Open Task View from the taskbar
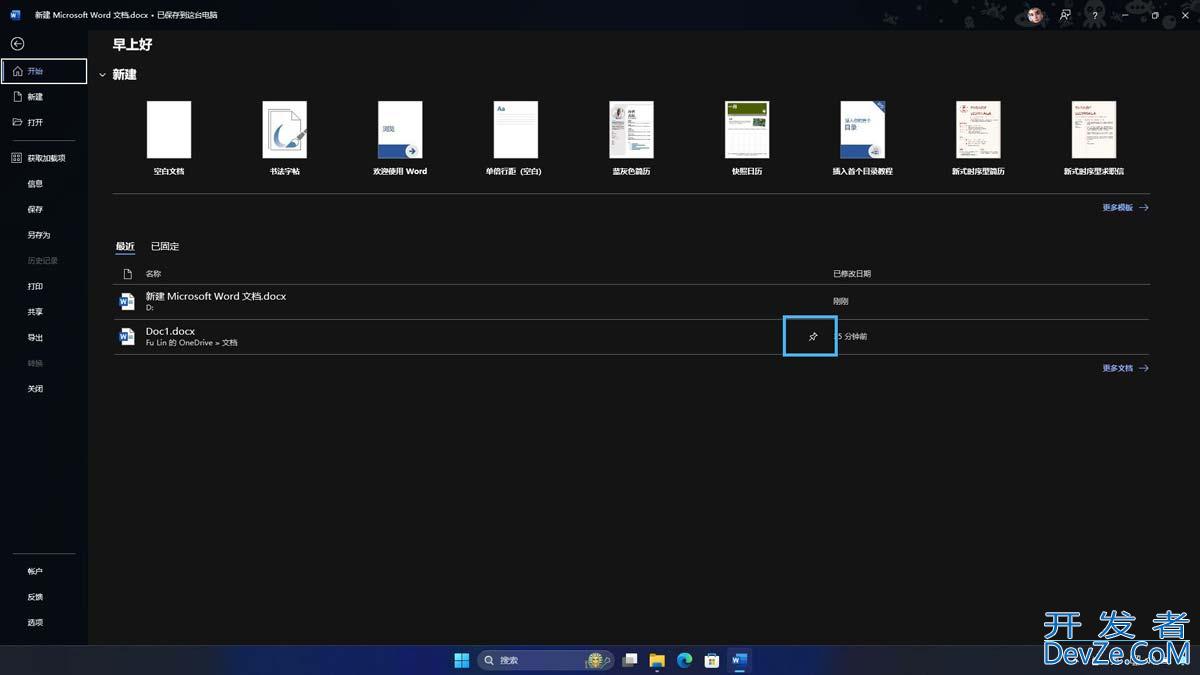1200x675 pixels. click(x=630, y=660)
